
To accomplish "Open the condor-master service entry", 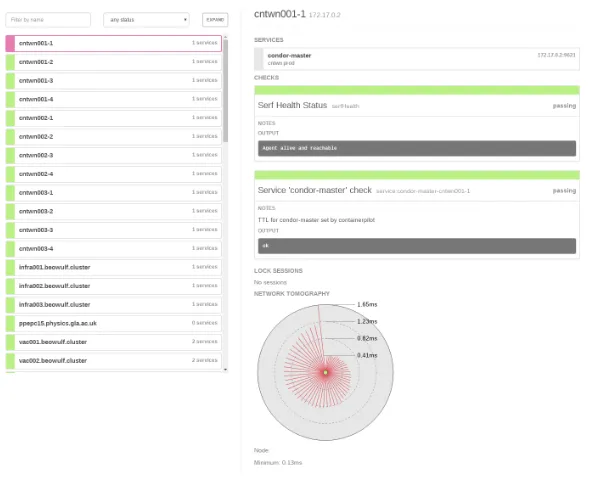I will pyautogui.click(x=417, y=59).
